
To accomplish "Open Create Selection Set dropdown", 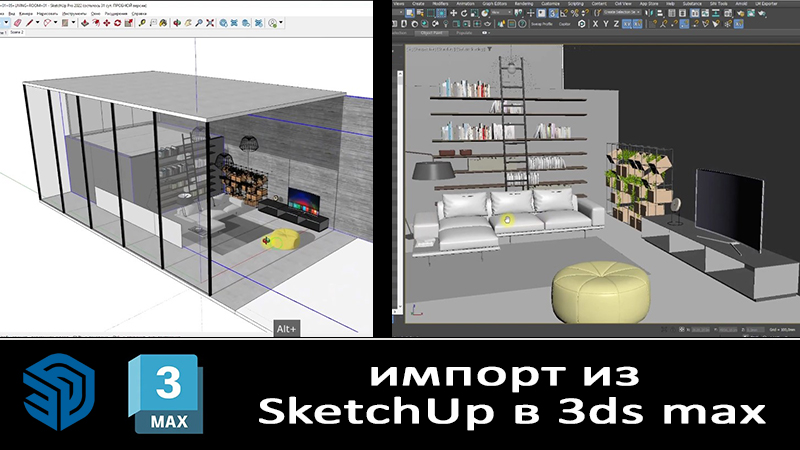I will (622, 12).
